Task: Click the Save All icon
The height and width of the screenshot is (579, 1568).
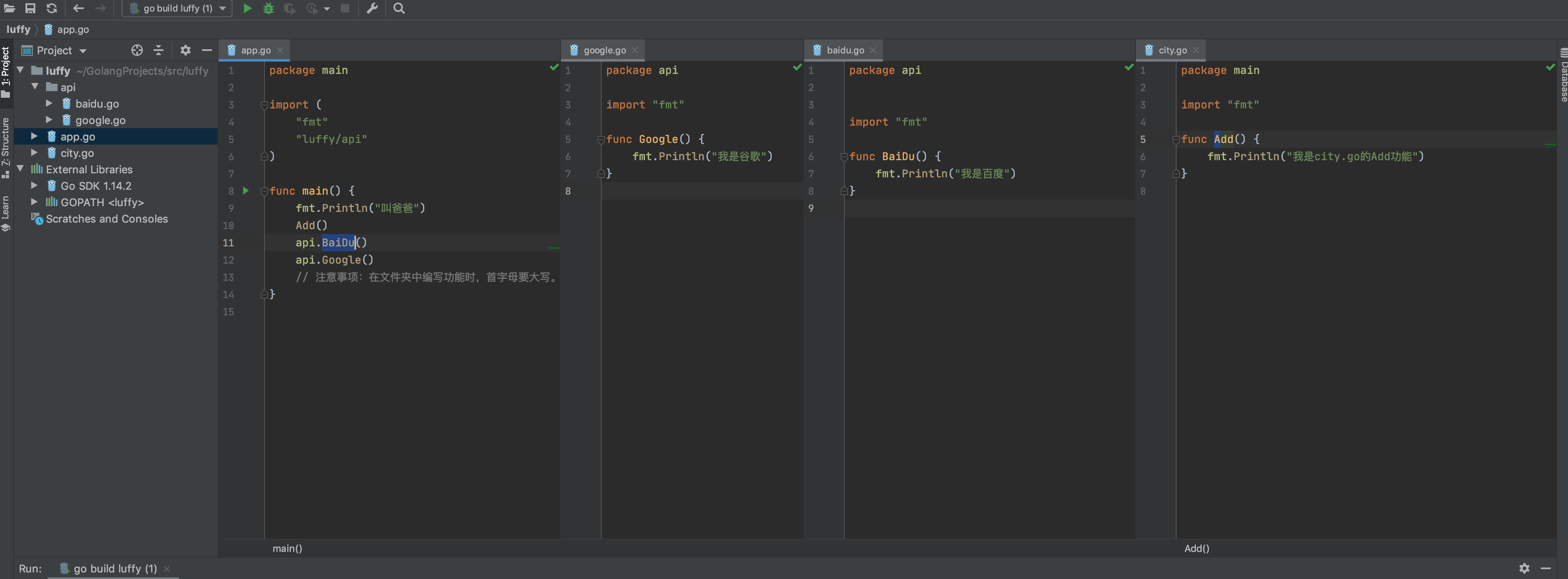Action: 30,9
